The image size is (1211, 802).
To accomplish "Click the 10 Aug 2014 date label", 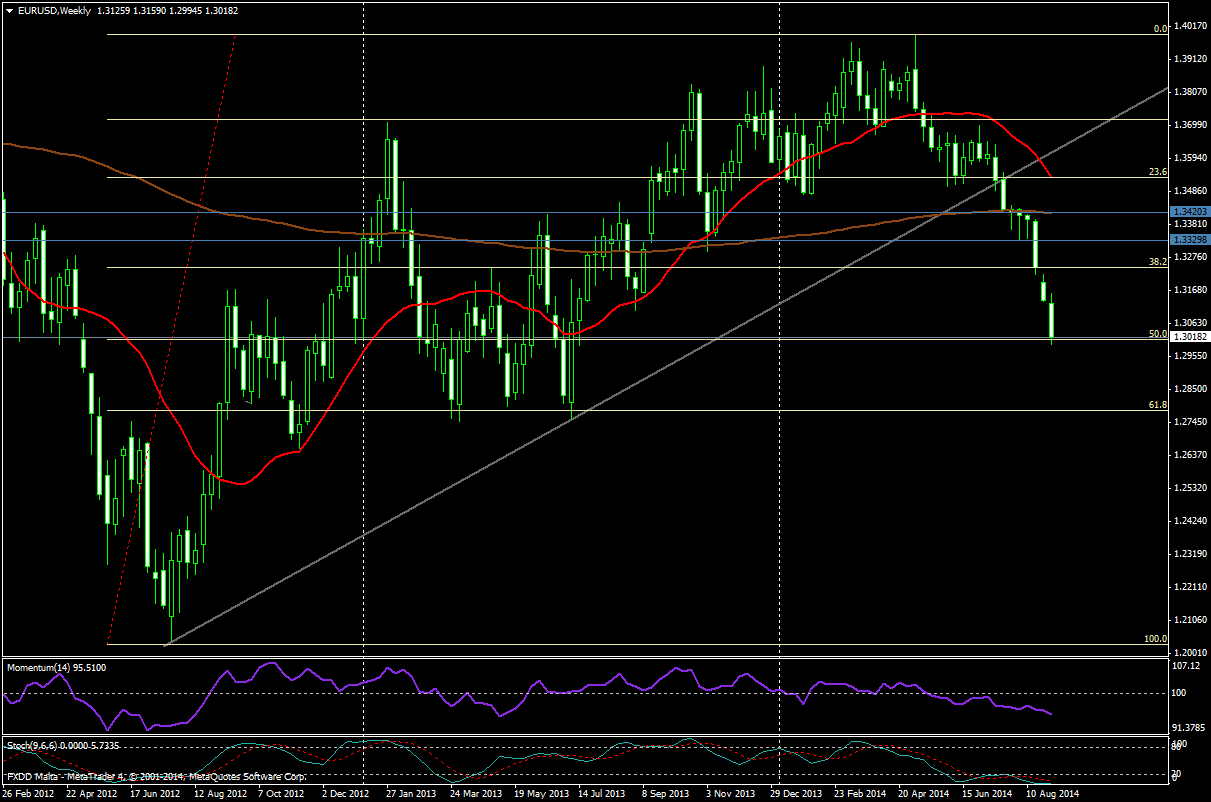I will 1051,793.
